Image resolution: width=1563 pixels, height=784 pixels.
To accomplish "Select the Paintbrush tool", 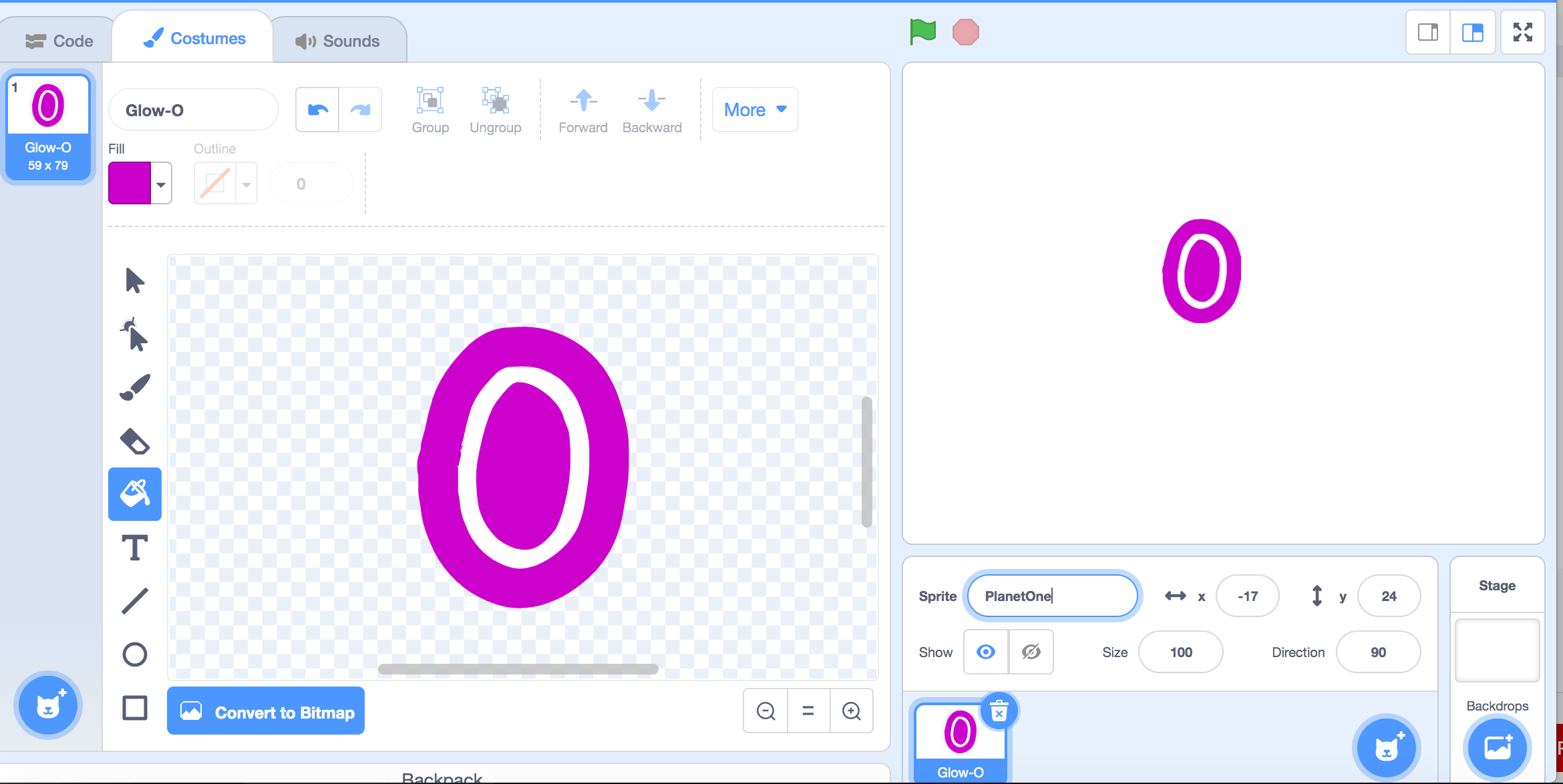I will pos(135,388).
